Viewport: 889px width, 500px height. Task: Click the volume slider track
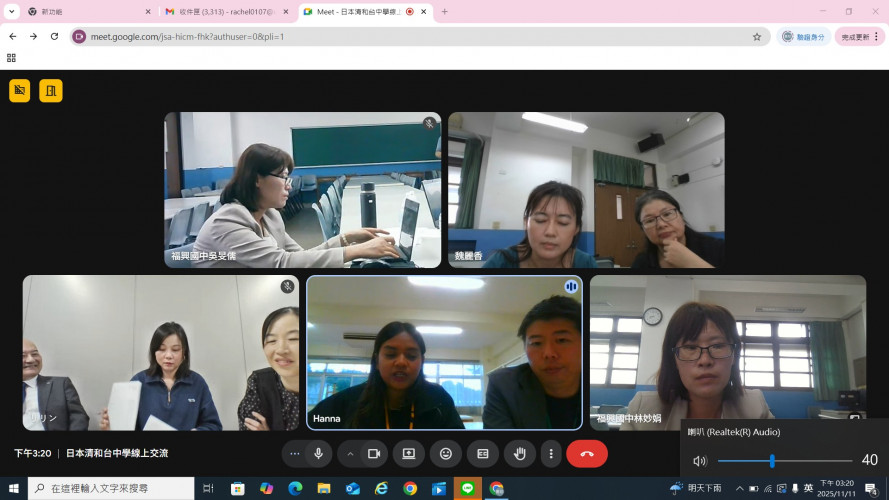click(x=784, y=461)
